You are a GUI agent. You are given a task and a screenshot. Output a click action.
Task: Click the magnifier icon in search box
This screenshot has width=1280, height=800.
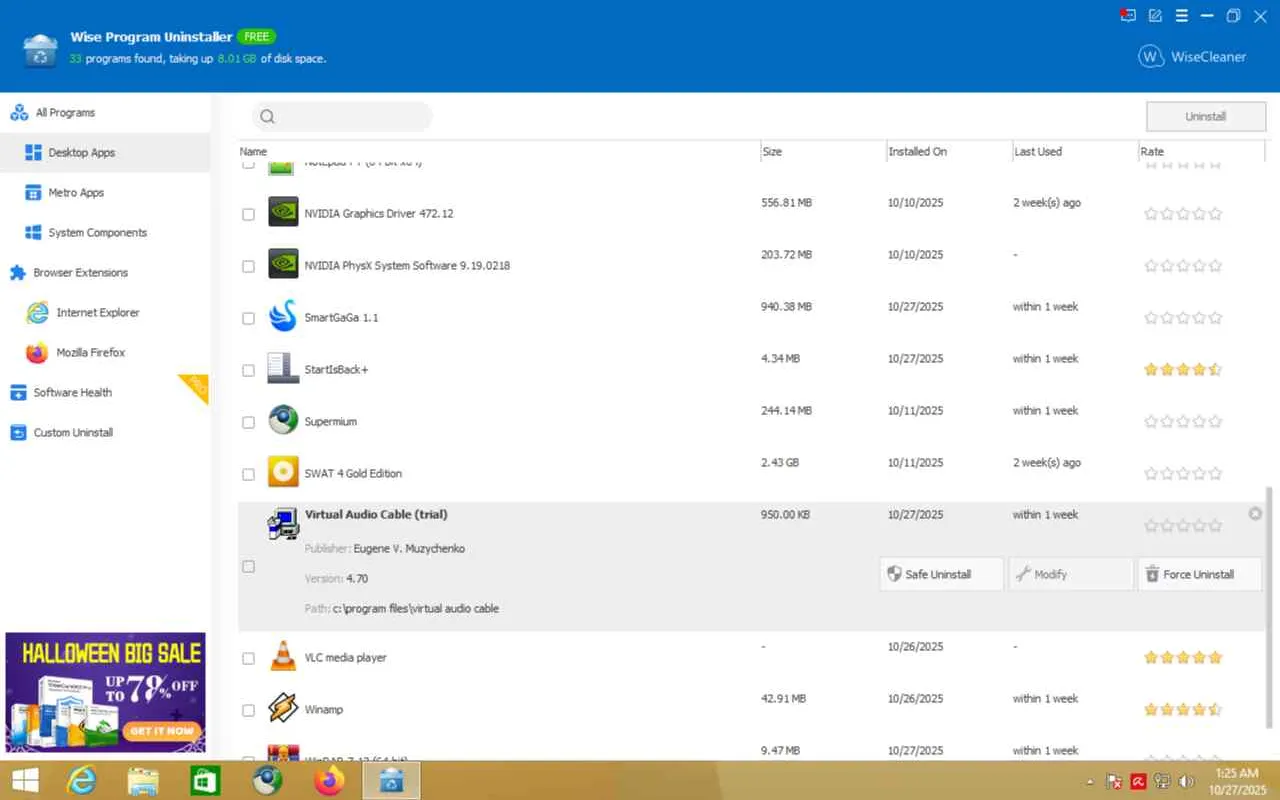pos(267,117)
